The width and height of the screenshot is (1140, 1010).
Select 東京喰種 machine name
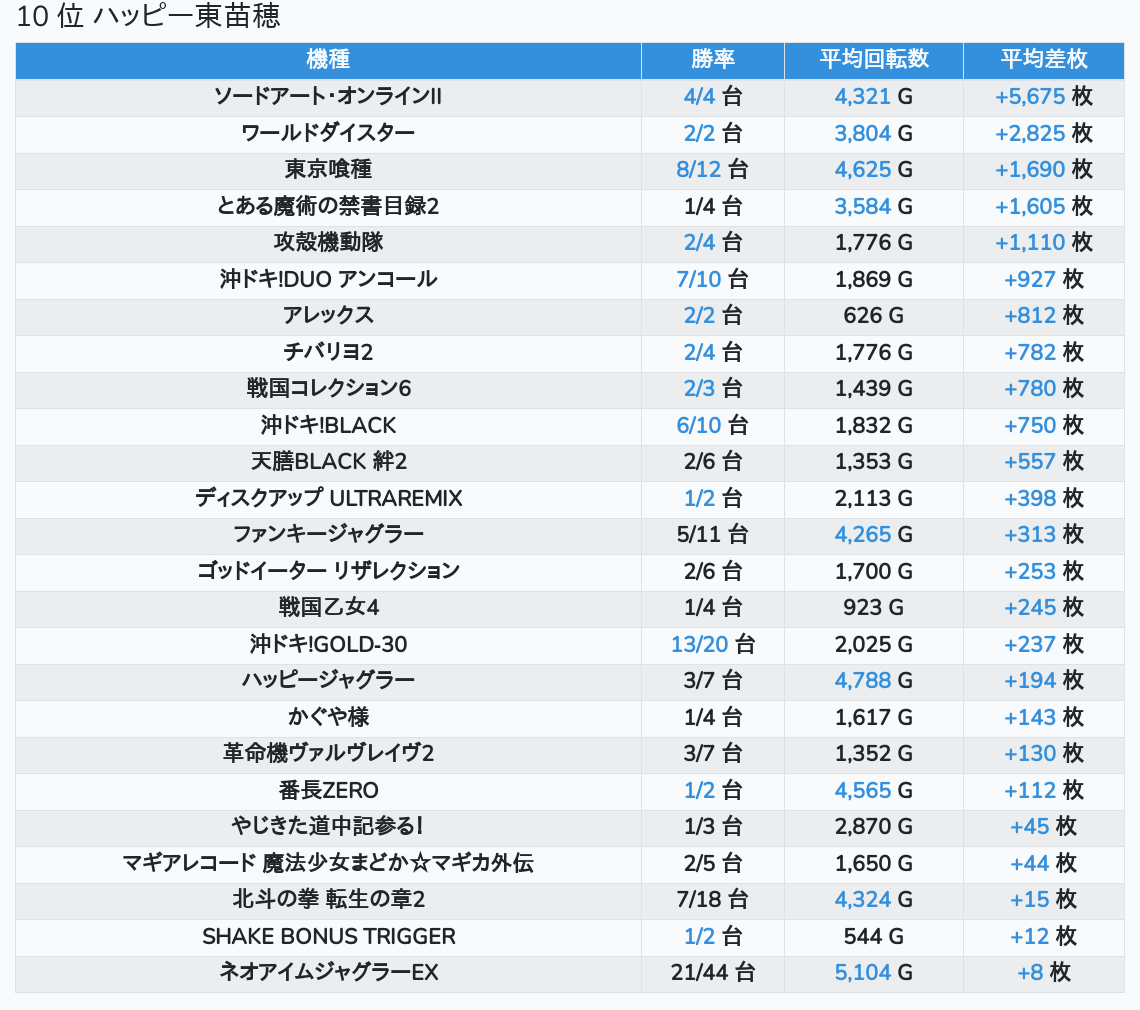pyautogui.click(x=328, y=170)
